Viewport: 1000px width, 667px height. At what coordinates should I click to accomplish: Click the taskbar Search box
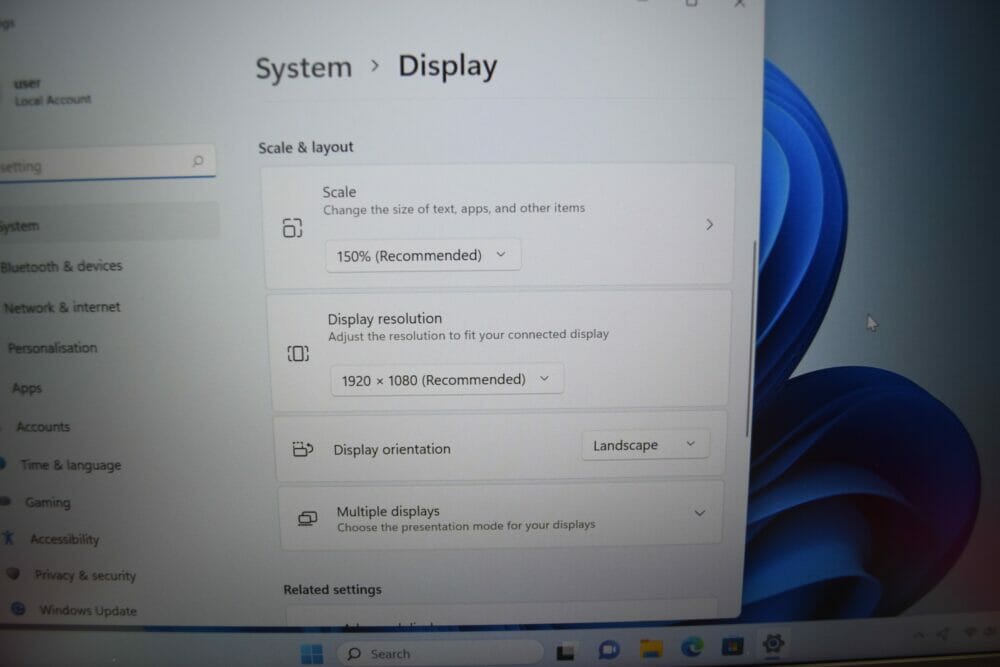click(x=440, y=654)
